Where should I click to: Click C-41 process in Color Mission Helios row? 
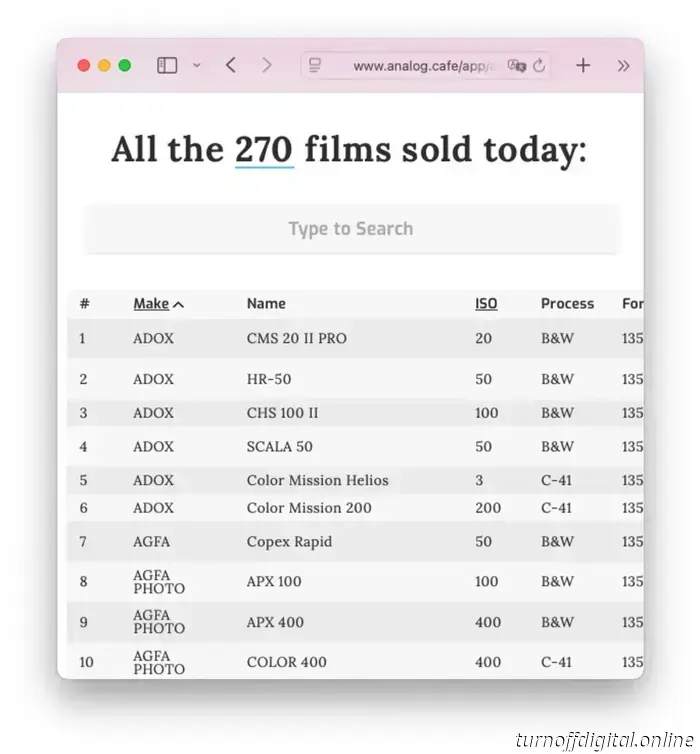(x=556, y=480)
